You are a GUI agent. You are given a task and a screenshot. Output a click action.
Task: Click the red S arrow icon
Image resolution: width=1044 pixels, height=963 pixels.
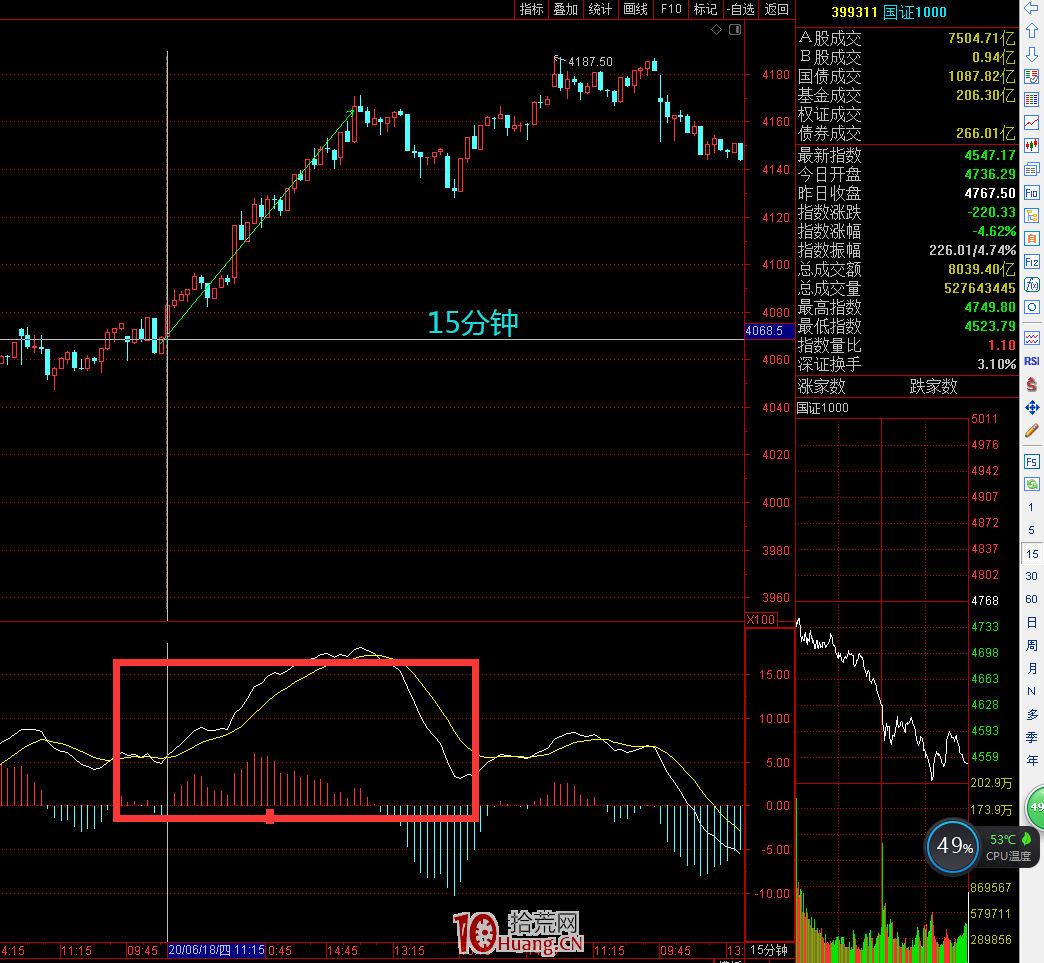click(1031, 384)
